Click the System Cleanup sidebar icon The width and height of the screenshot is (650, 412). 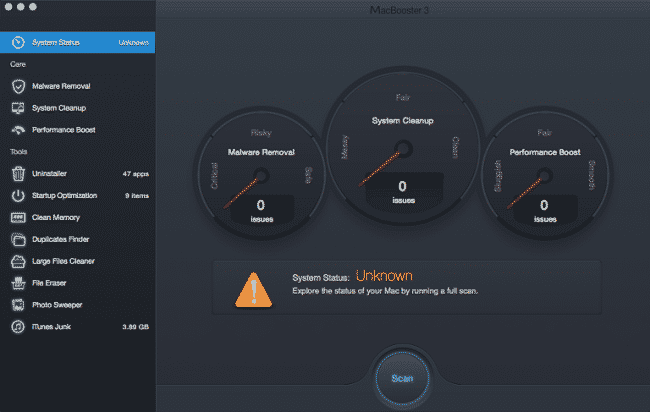[18, 108]
